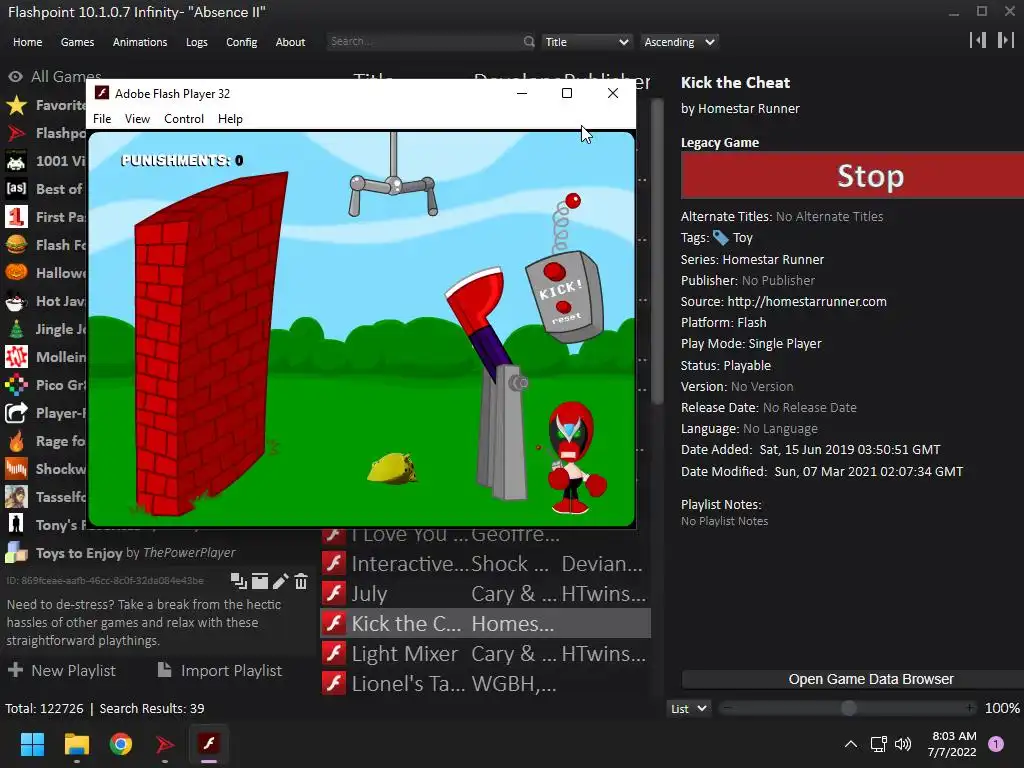Select the Shockw playlist icon
Image resolution: width=1024 pixels, height=768 pixels.
pos(16,469)
